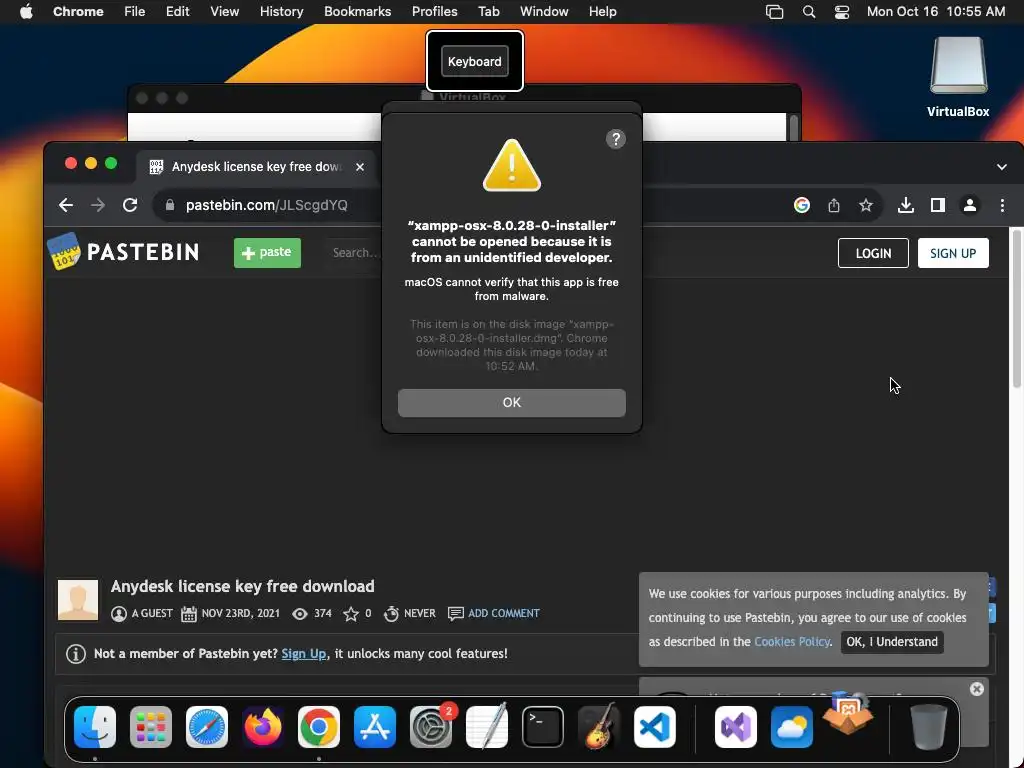Click the lock icon in address bar
The image size is (1024, 768).
(170, 205)
